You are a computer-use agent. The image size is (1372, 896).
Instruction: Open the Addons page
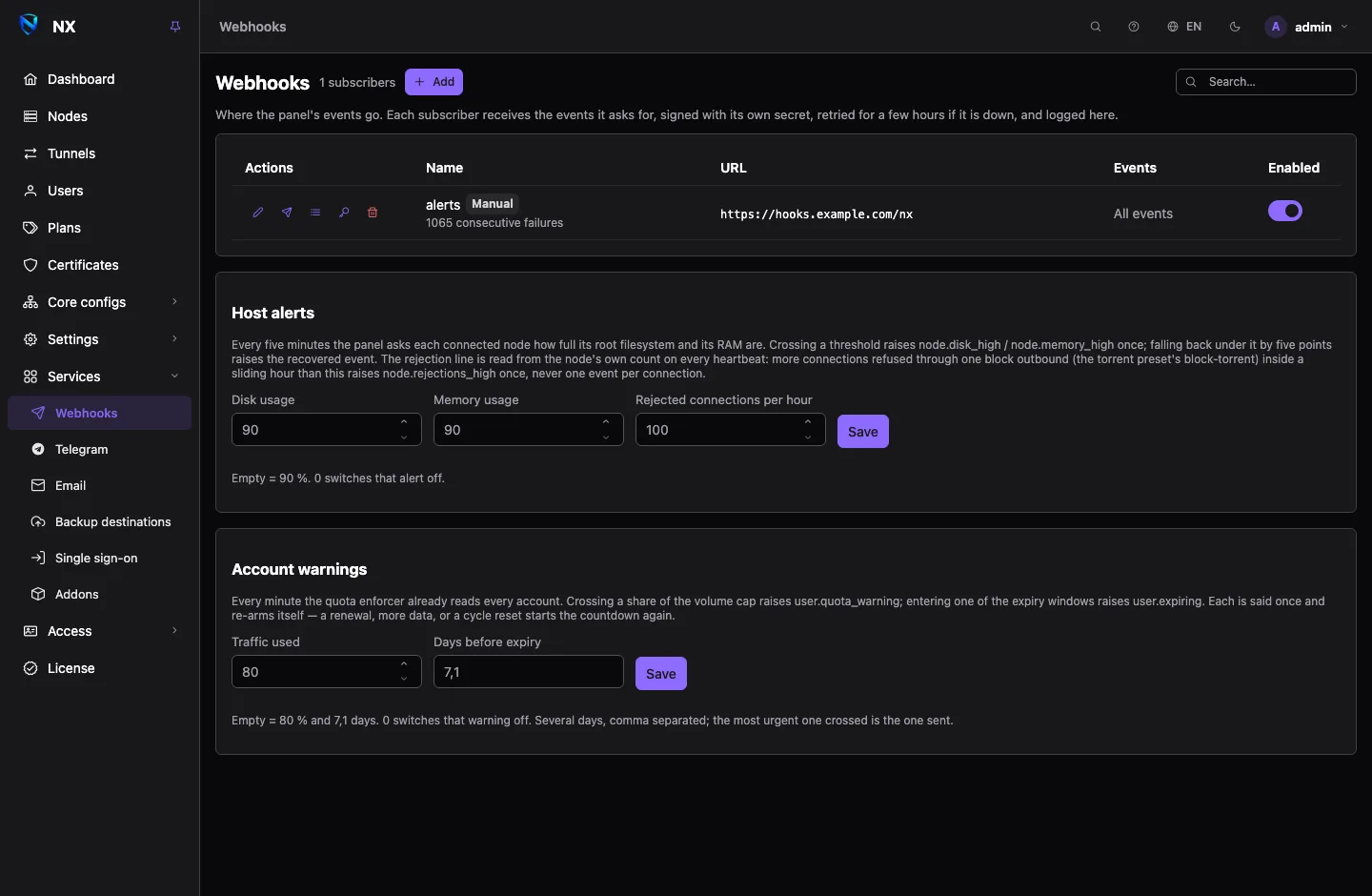(100, 594)
